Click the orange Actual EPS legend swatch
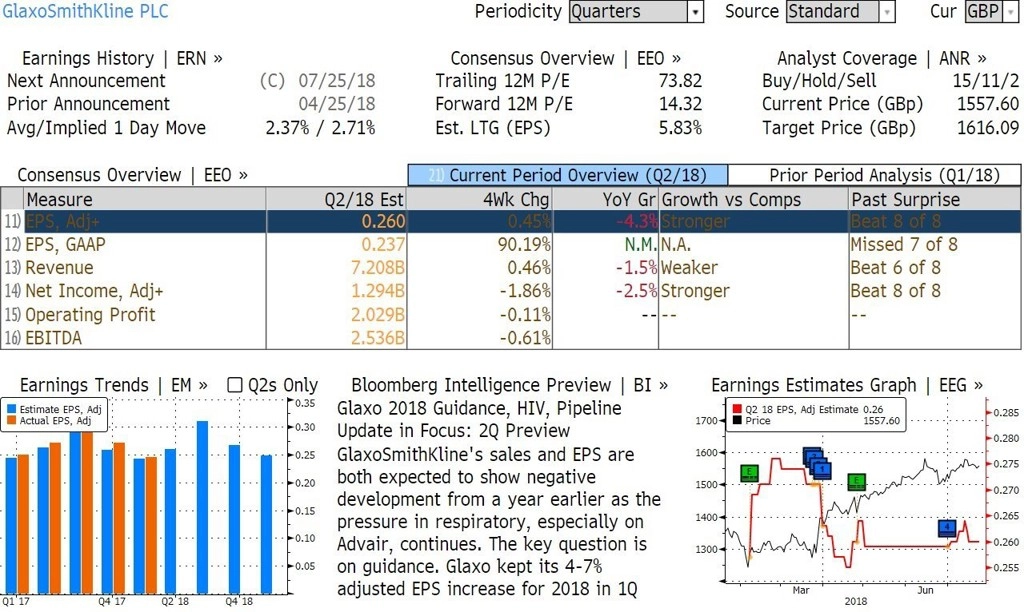Image resolution: width=1024 pixels, height=612 pixels. click(11, 421)
